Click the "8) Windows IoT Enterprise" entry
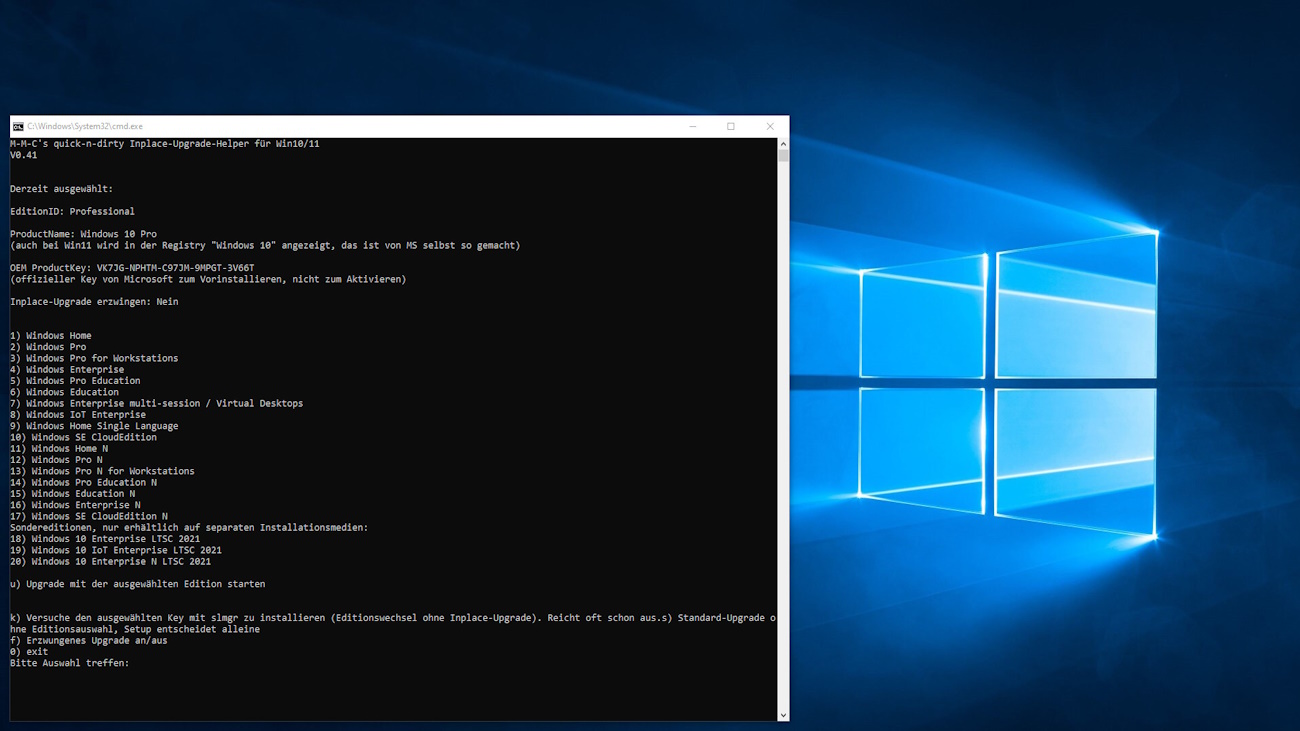 78,415
